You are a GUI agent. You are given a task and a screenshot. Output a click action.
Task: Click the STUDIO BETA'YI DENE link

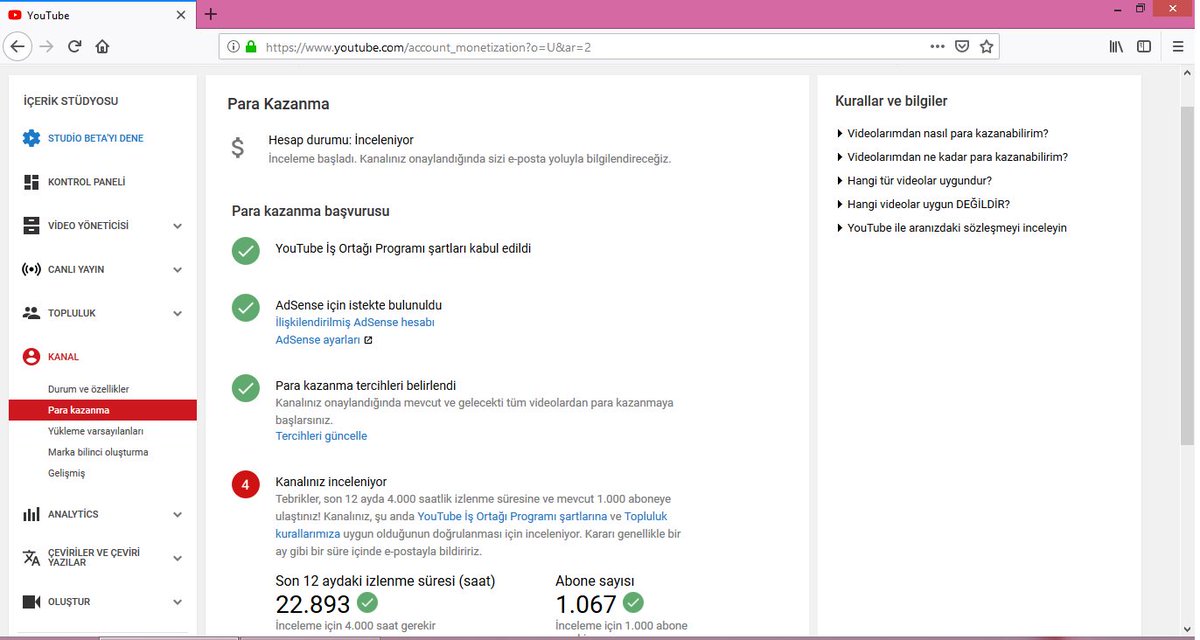tap(96, 138)
